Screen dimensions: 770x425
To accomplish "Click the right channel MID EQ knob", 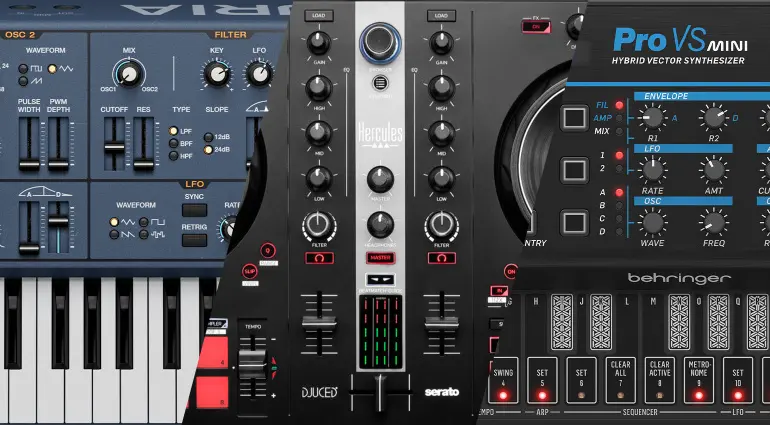I will pyautogui.click(x=441, y=133).
